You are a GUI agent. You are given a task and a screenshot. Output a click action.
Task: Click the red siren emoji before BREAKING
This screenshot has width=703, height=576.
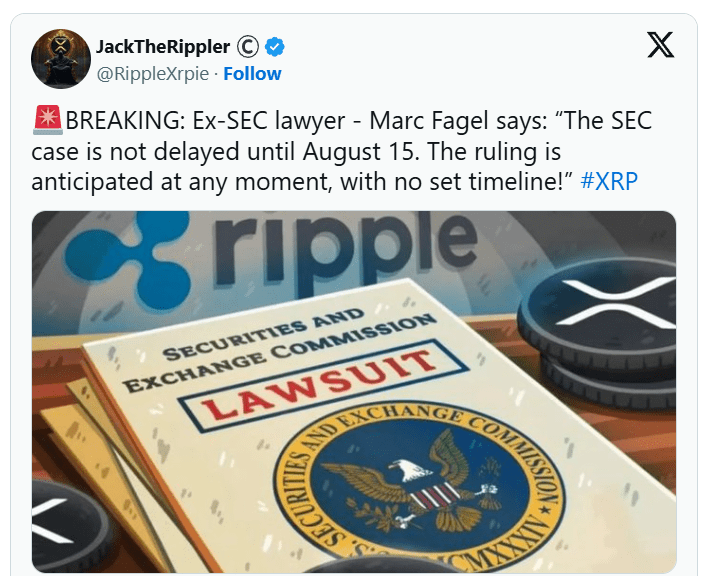48,120
